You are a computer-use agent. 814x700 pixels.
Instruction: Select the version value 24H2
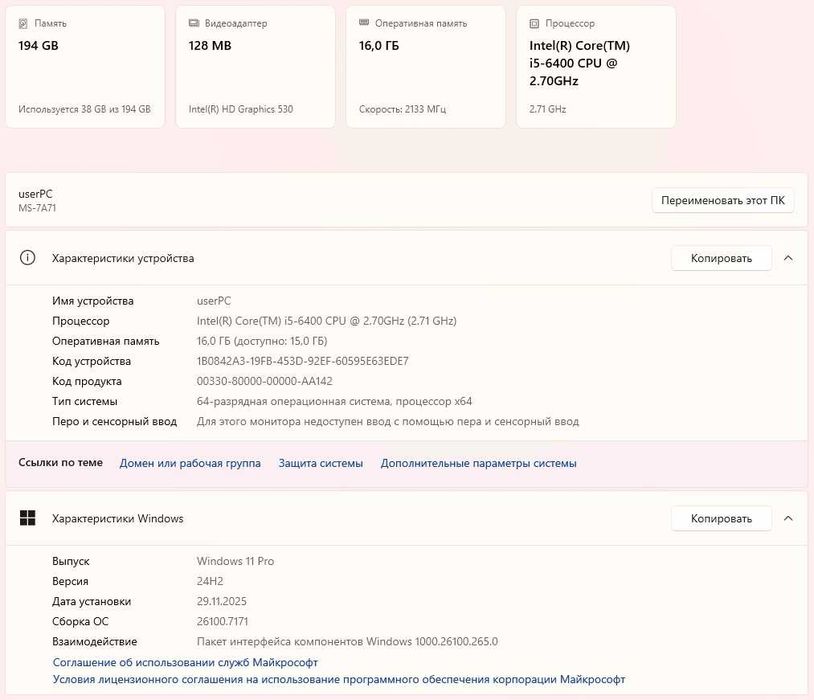[x=210, y=581]
